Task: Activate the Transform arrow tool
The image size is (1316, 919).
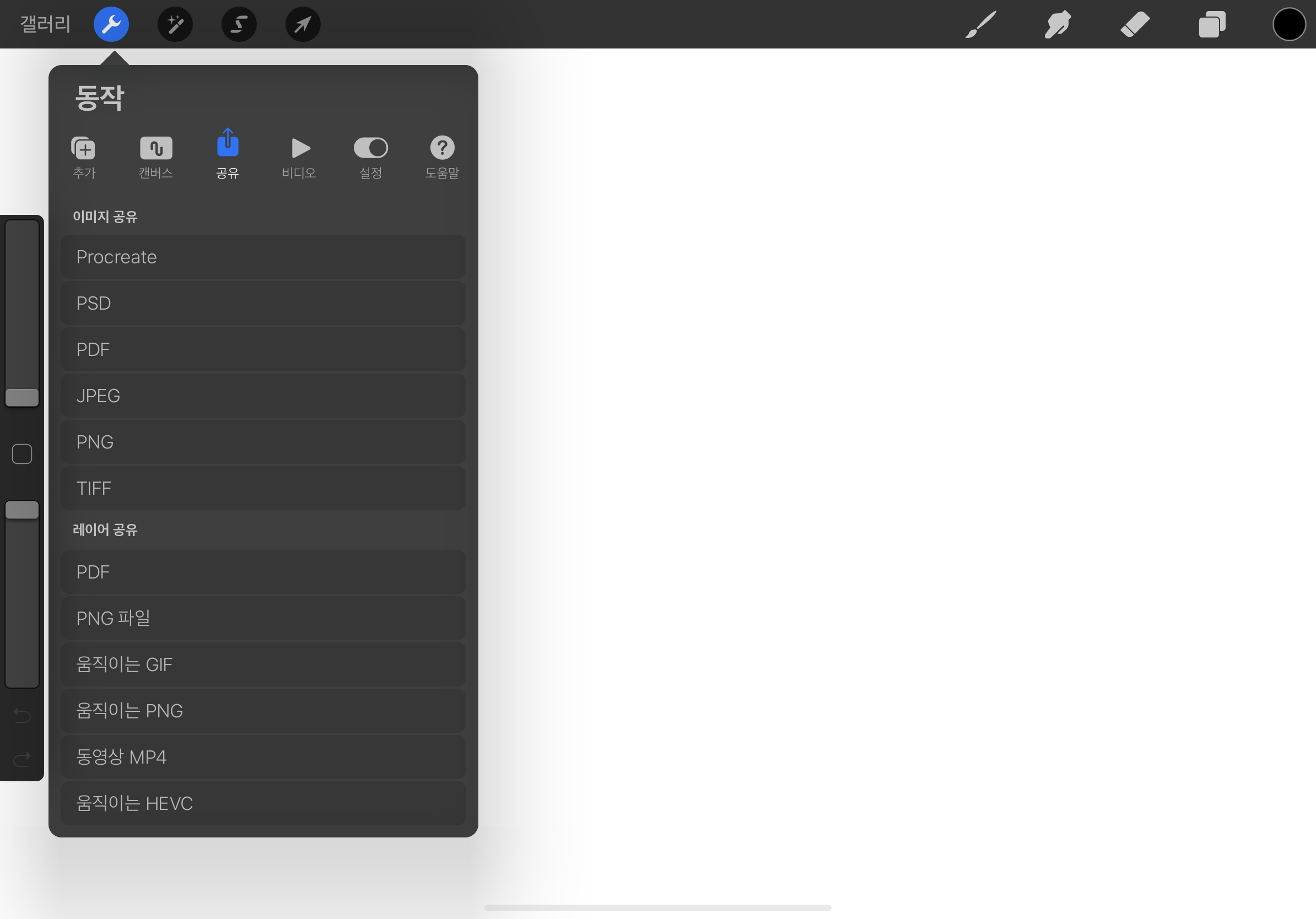Action: (x=303, y=24)
